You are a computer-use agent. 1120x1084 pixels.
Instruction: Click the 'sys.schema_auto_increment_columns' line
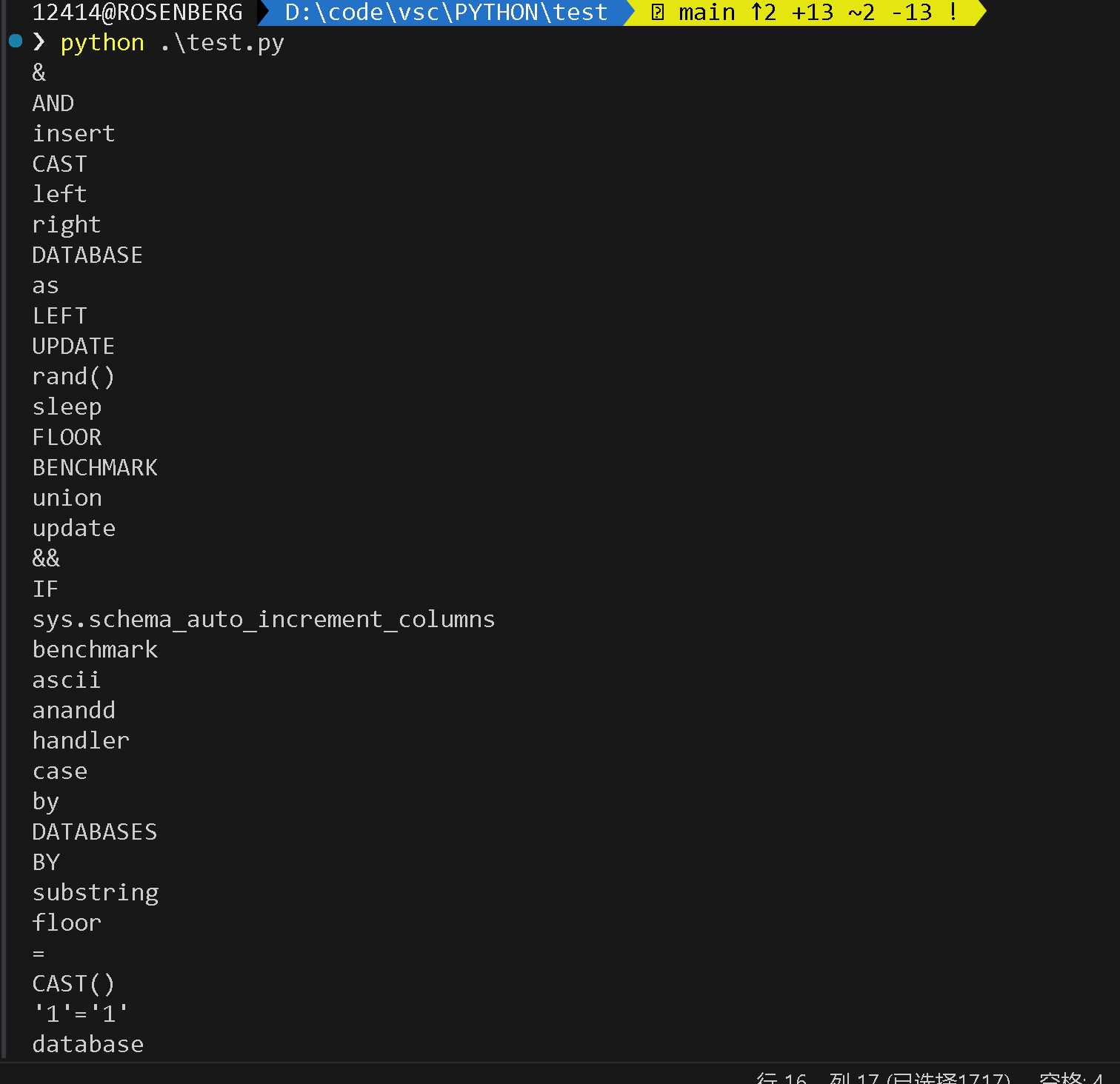[x=264, y=619]
